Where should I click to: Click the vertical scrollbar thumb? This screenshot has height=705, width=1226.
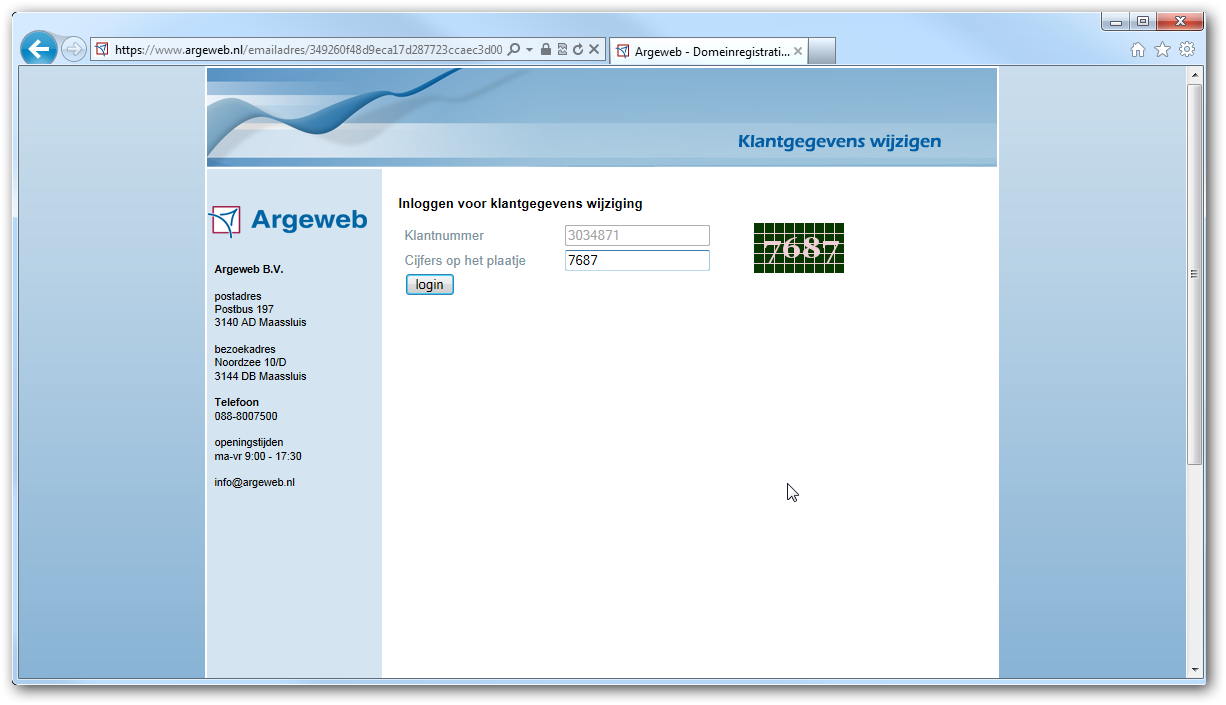(1195, 274)
